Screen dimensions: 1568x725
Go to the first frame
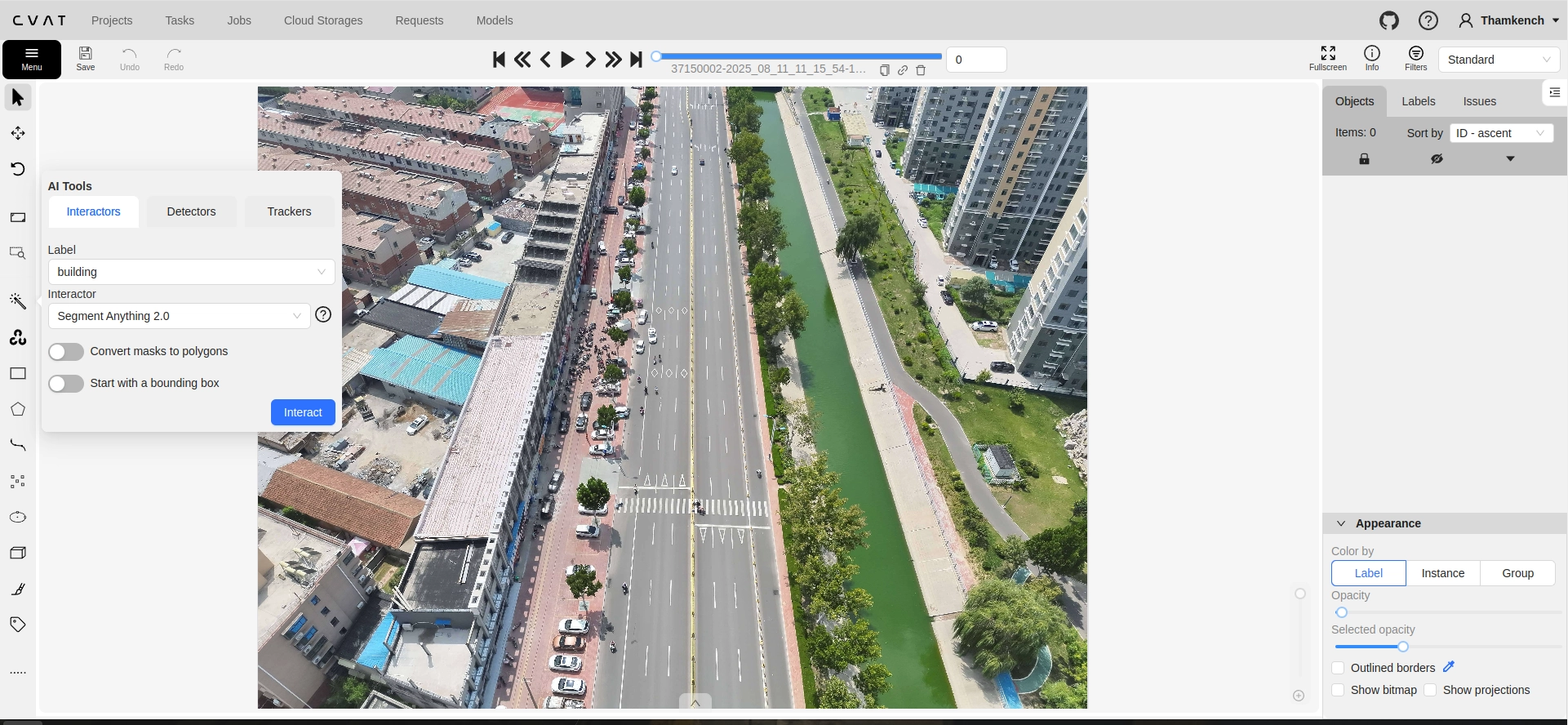[500, 59]
